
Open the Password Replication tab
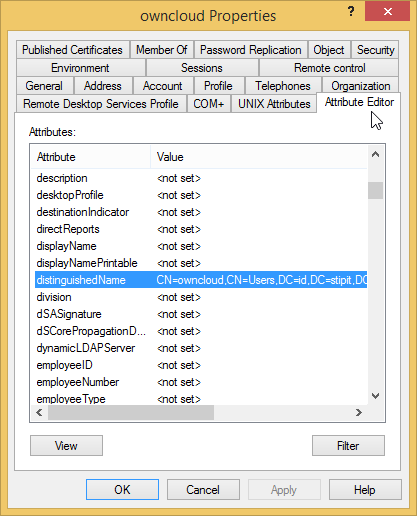[x=250, y=50]
